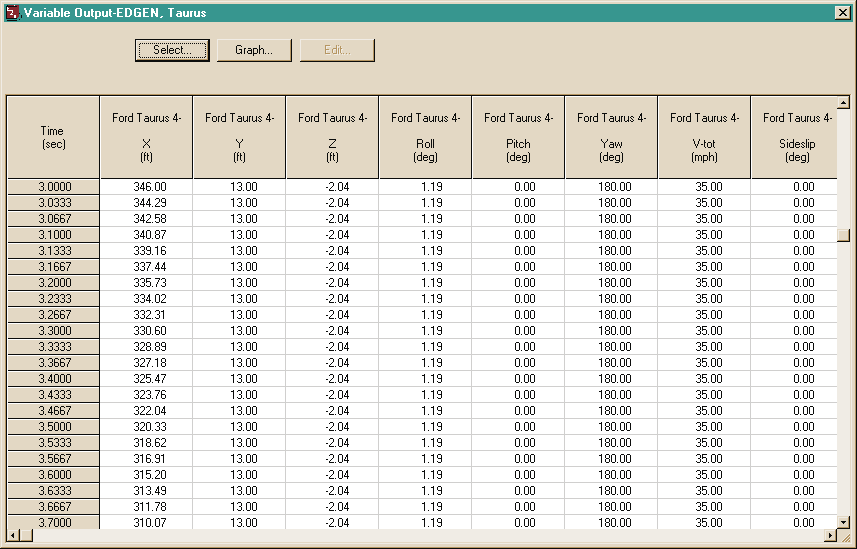Select row header 3.2000

pyautogui.click(x=53, y=283)
